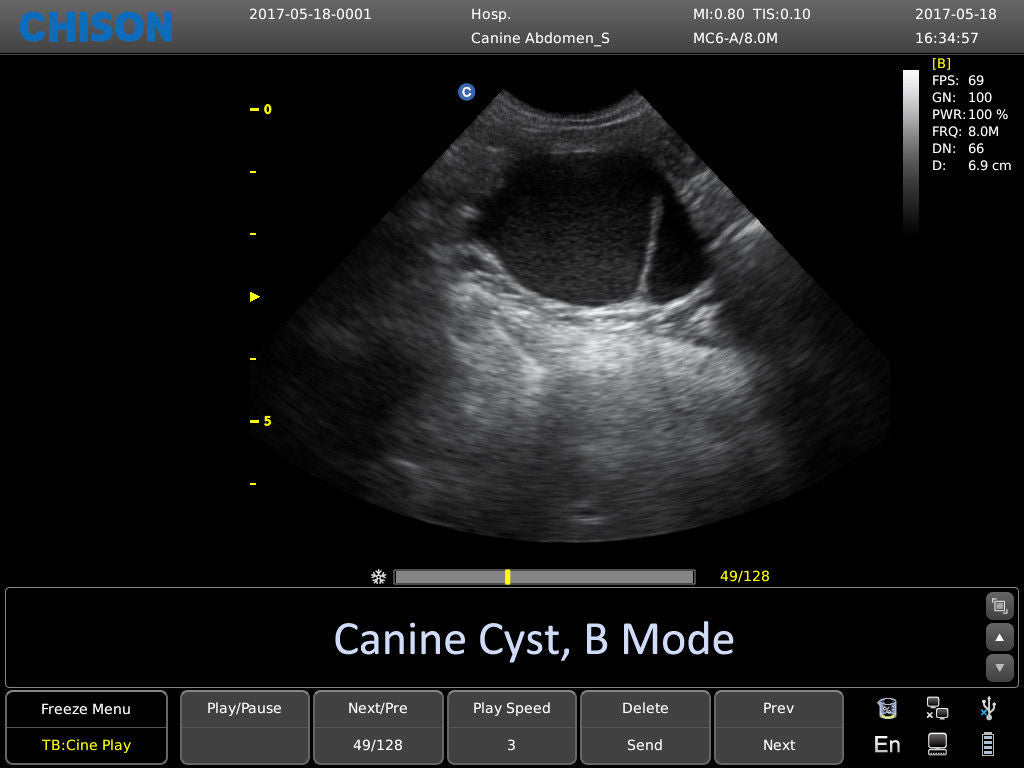Screen dimensions: 1024x768
Task: Toggle the Freeze Menu button
Action: click(85, 708)
